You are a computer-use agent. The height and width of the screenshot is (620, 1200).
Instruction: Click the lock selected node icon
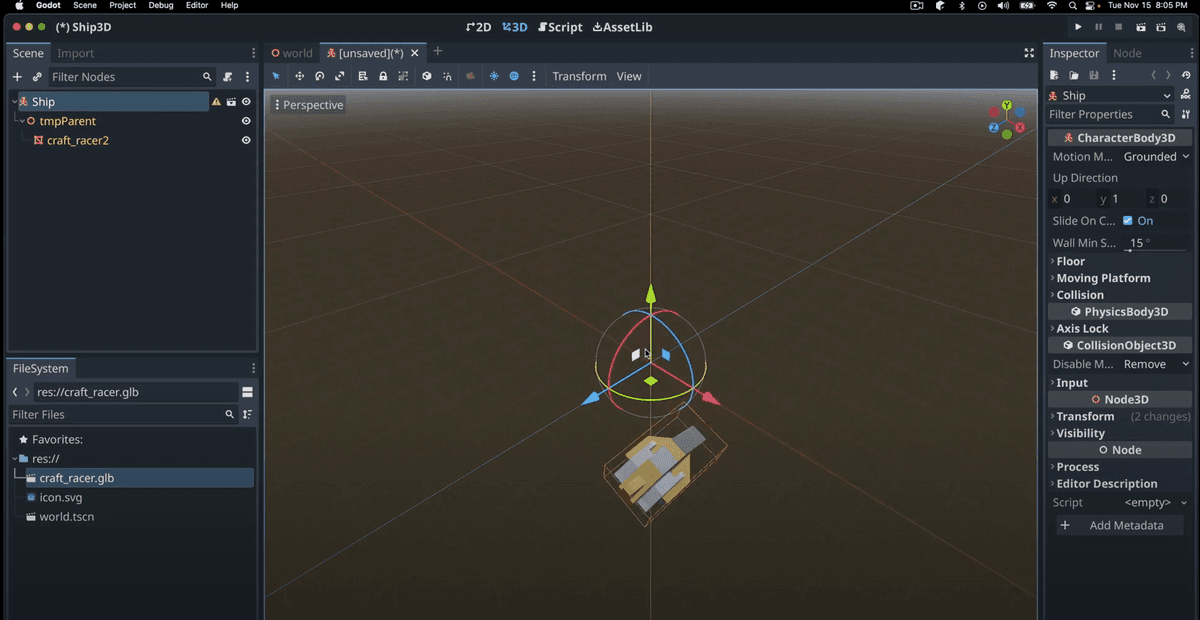click(x=384, y=76)
